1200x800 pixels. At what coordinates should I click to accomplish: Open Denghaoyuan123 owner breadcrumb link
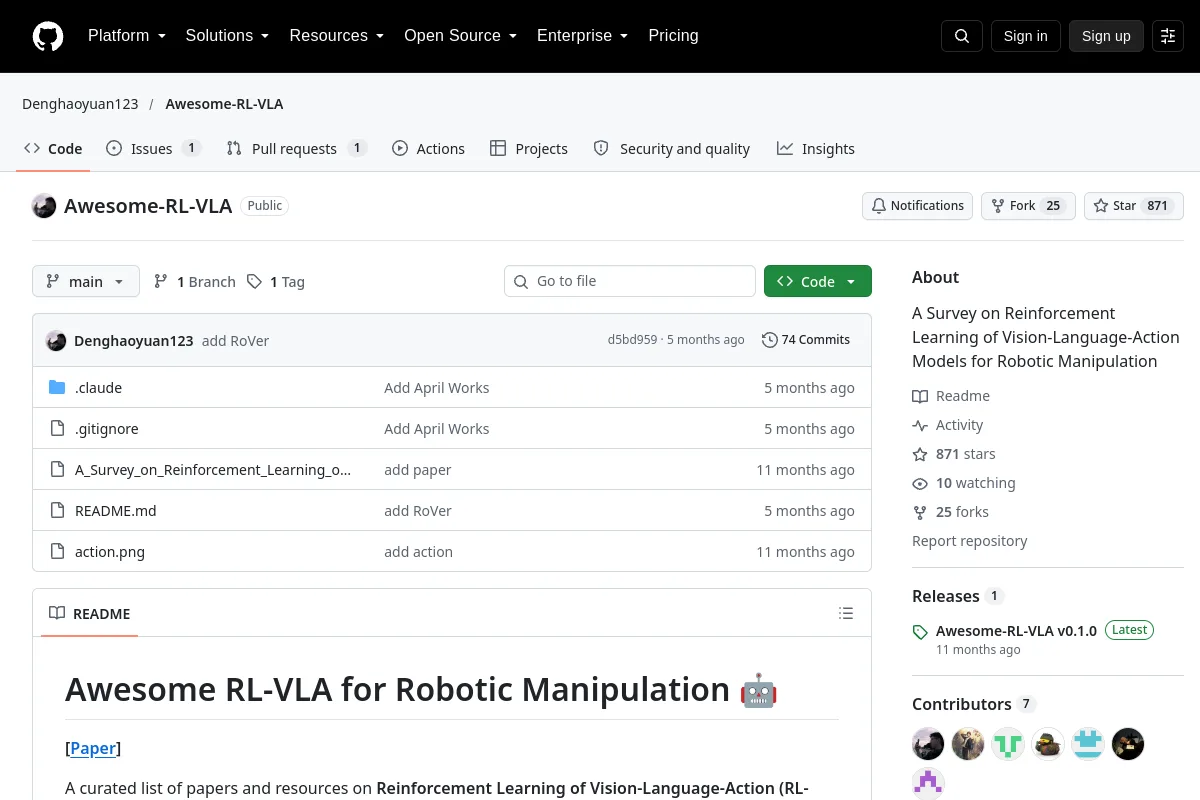click(x=80, y=104)
